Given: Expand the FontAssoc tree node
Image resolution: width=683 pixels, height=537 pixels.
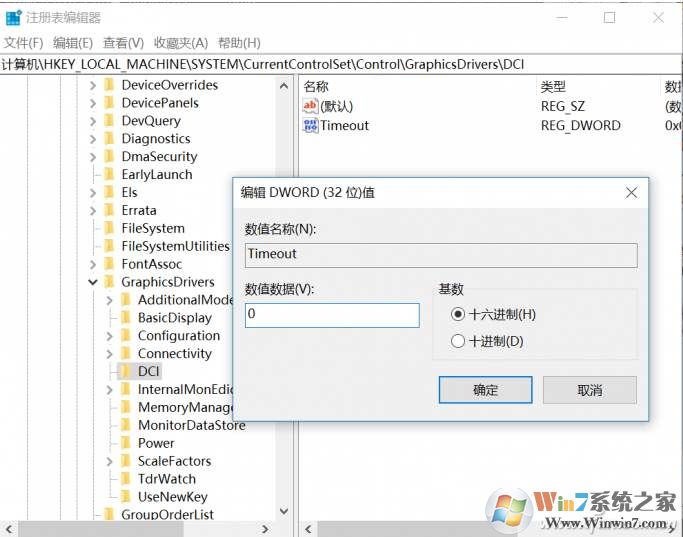Looking at the screenshot, I should click(92, 264).
